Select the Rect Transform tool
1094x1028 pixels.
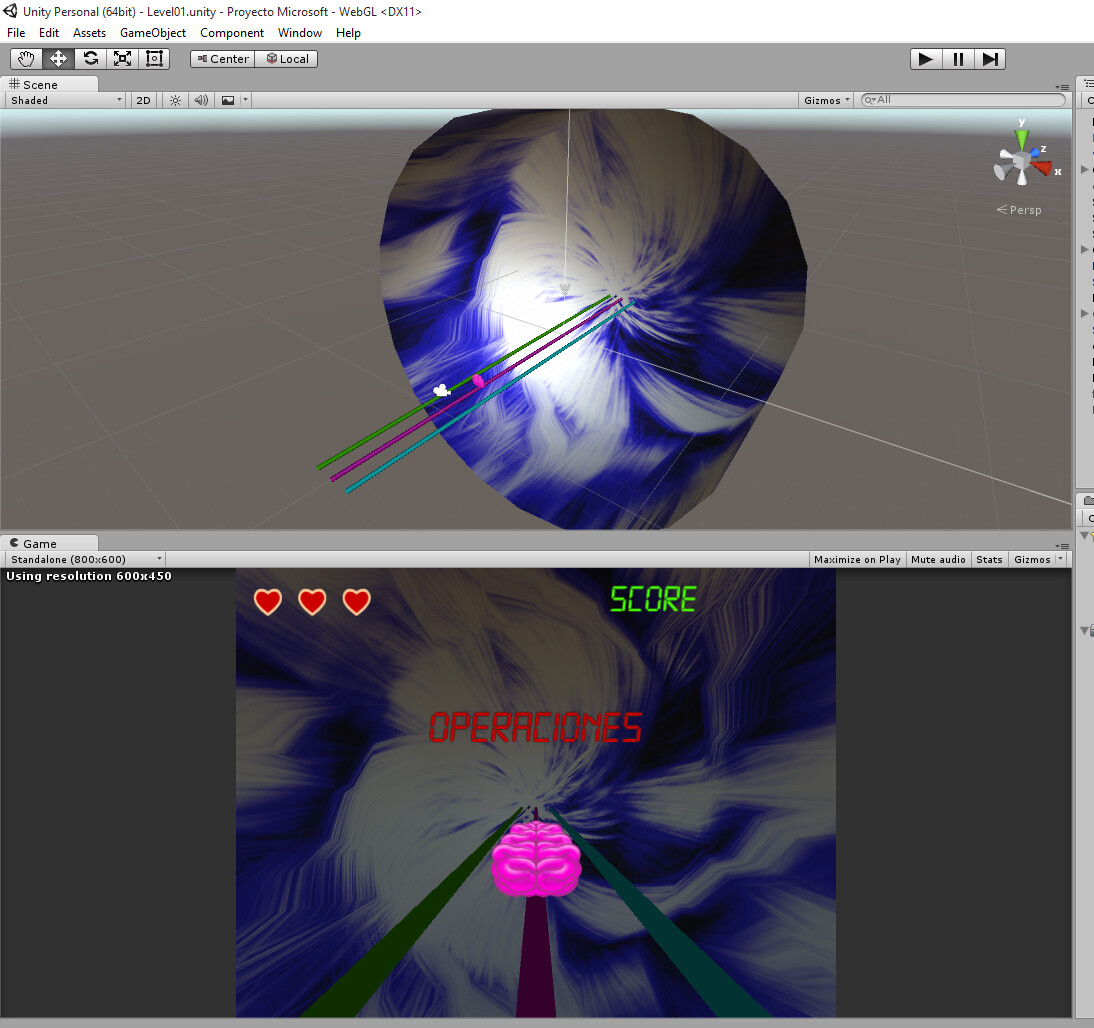tap(154, 58)
